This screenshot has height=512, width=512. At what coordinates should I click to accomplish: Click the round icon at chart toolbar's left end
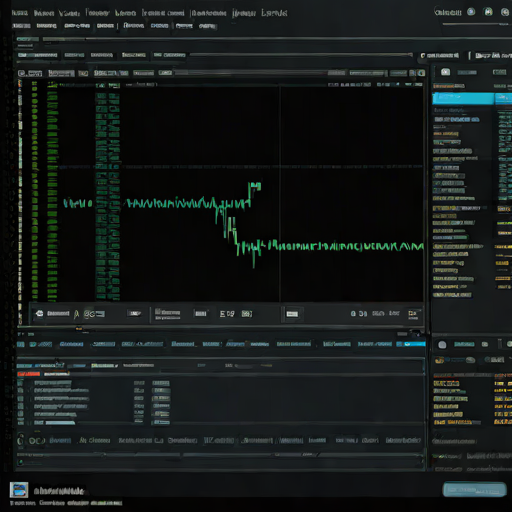pyautogui.click(x=39, y=313)
